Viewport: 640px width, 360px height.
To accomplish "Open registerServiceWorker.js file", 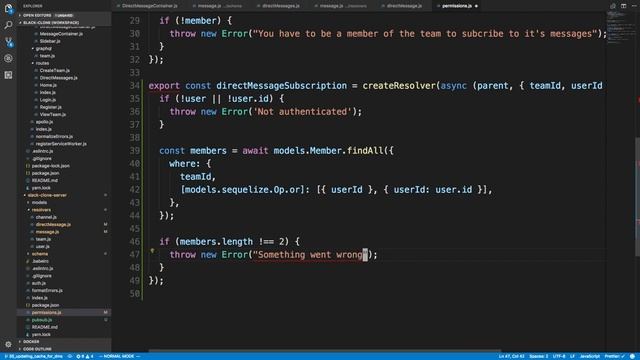I will click(x=61, y=144).
